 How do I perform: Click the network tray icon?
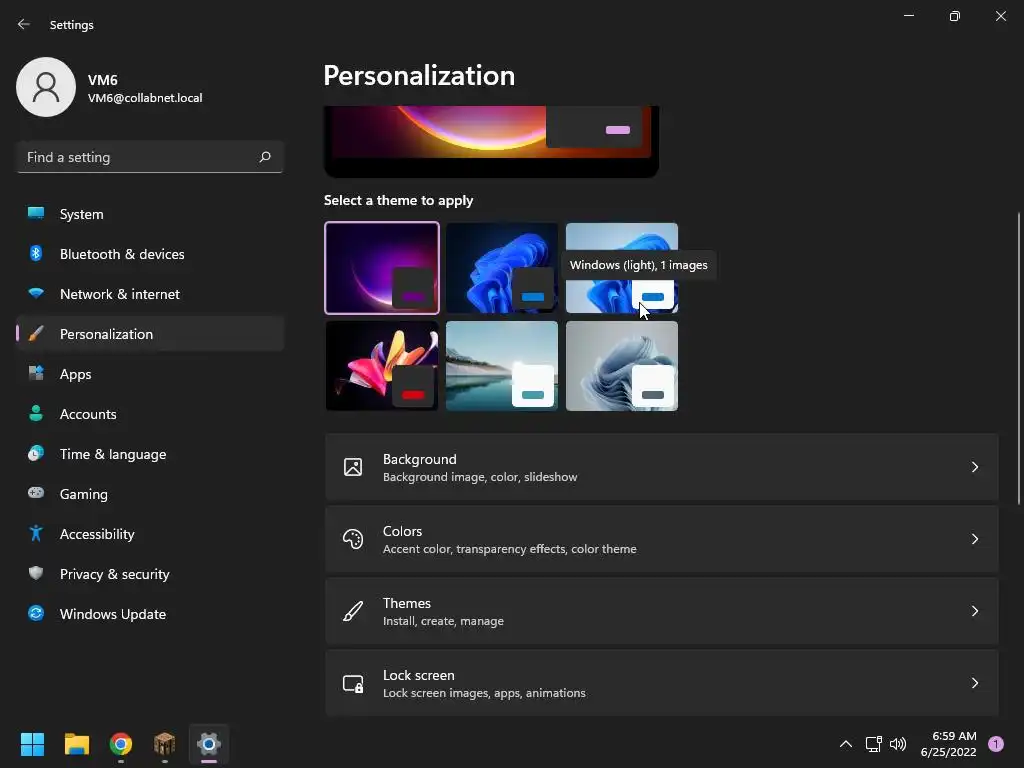[873, 744]
